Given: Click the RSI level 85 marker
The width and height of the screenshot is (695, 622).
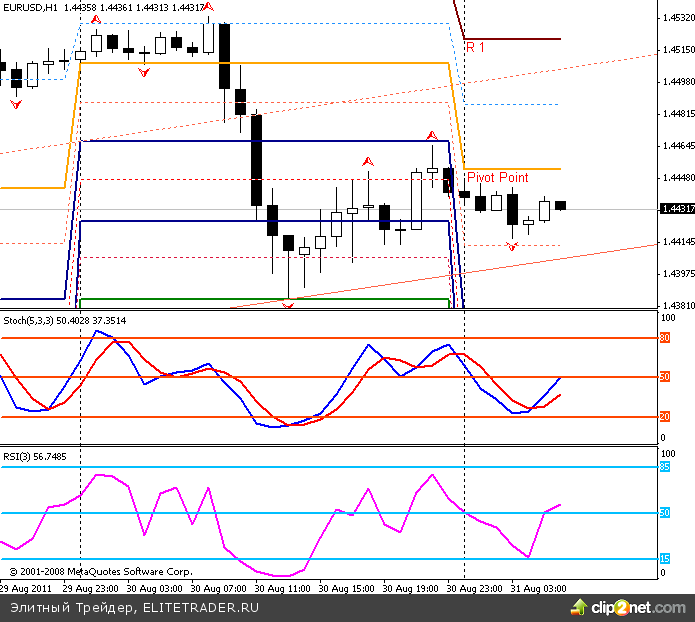Looking at the screenshot, I should click(x=664, y=466).
